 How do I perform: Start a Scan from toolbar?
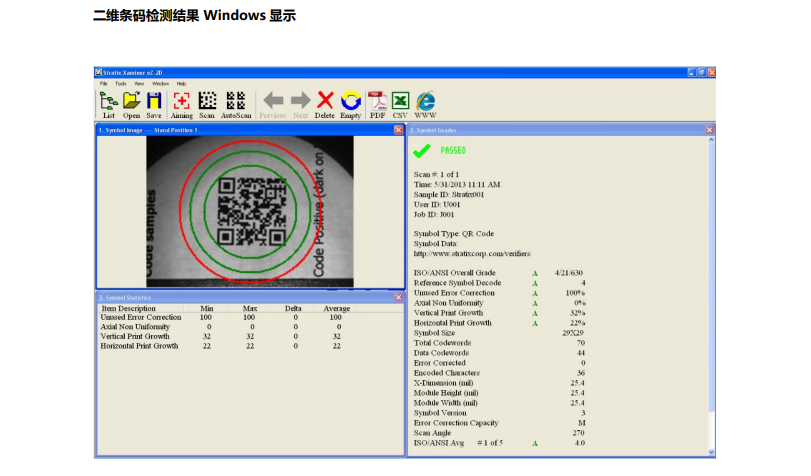pos(207,105)
